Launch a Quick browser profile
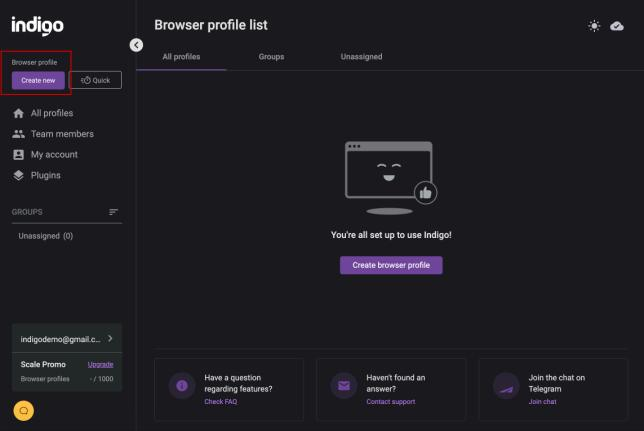This screenshot has height=431, width=644. (95, 80)
